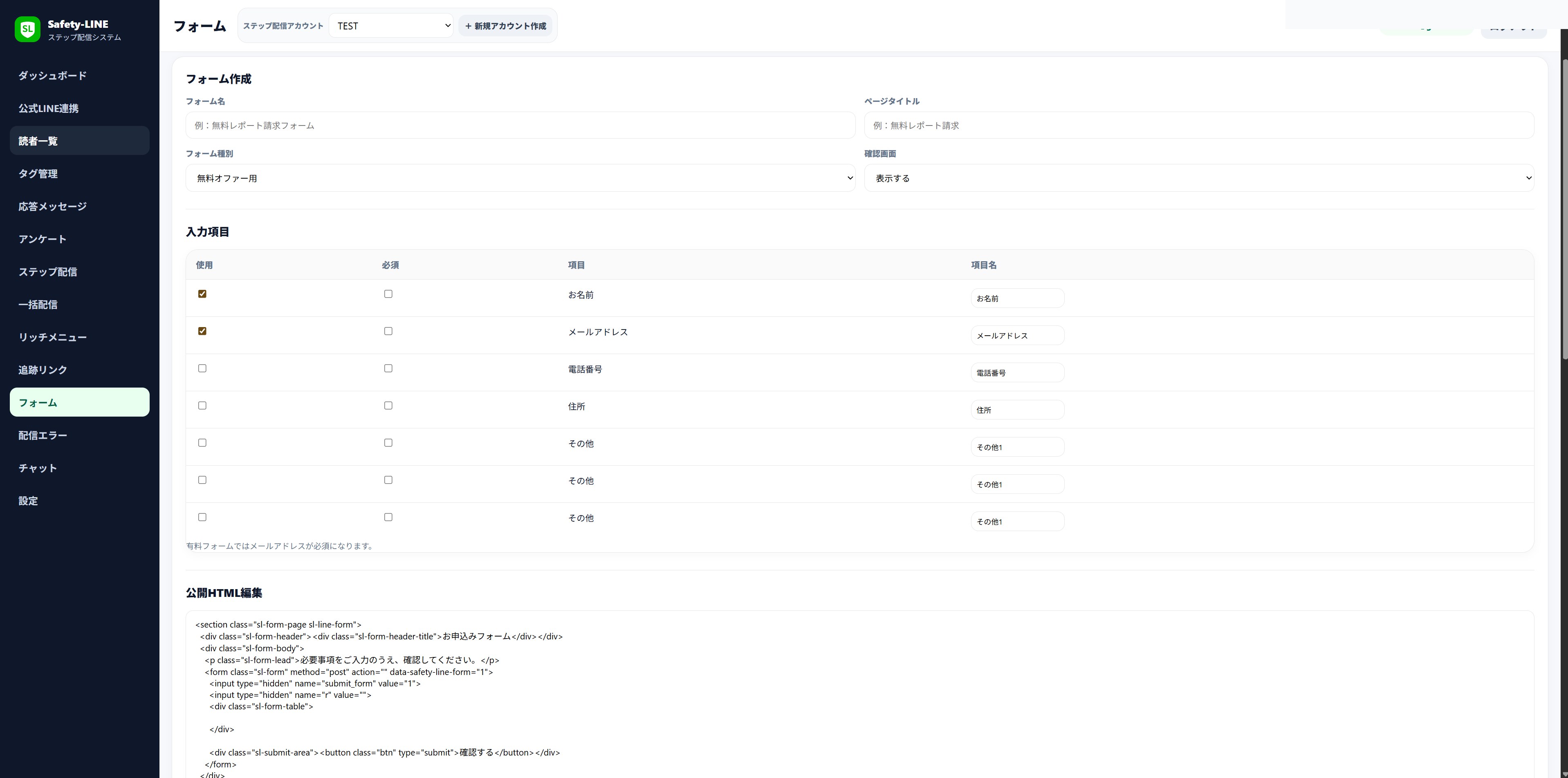Open the ステップ配信アカウント TEST dropdown
This screenshot has height=778, width=1568.
click(x=391, y=26)
